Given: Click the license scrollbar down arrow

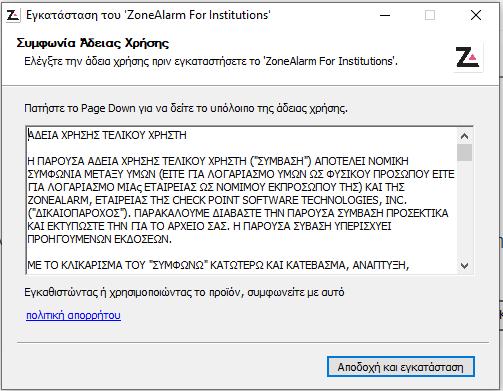Looking at the screenshot, I should click(464, 266).
